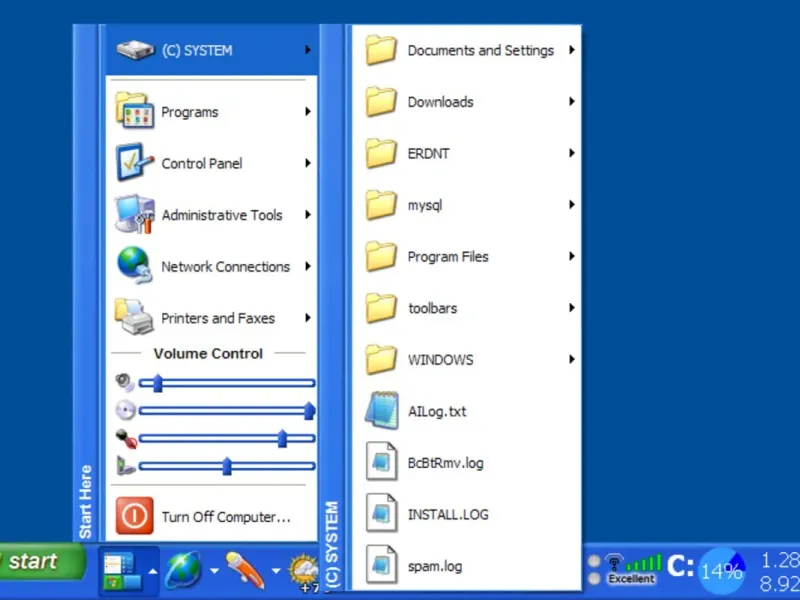Click the CD disc icon in Volume Control
800x600 pixels.
coord(125,410)
